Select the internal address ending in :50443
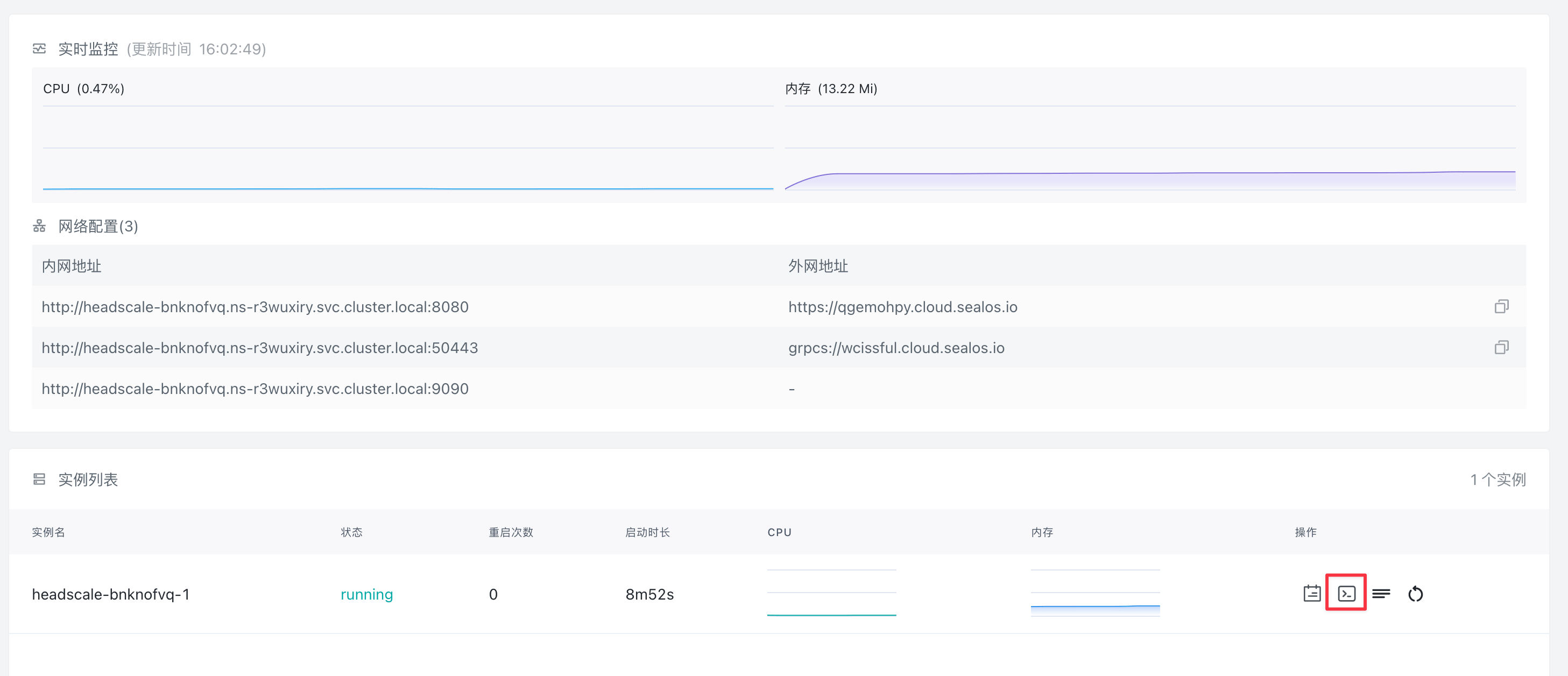Screen dimensions: 1568x676 259,347
